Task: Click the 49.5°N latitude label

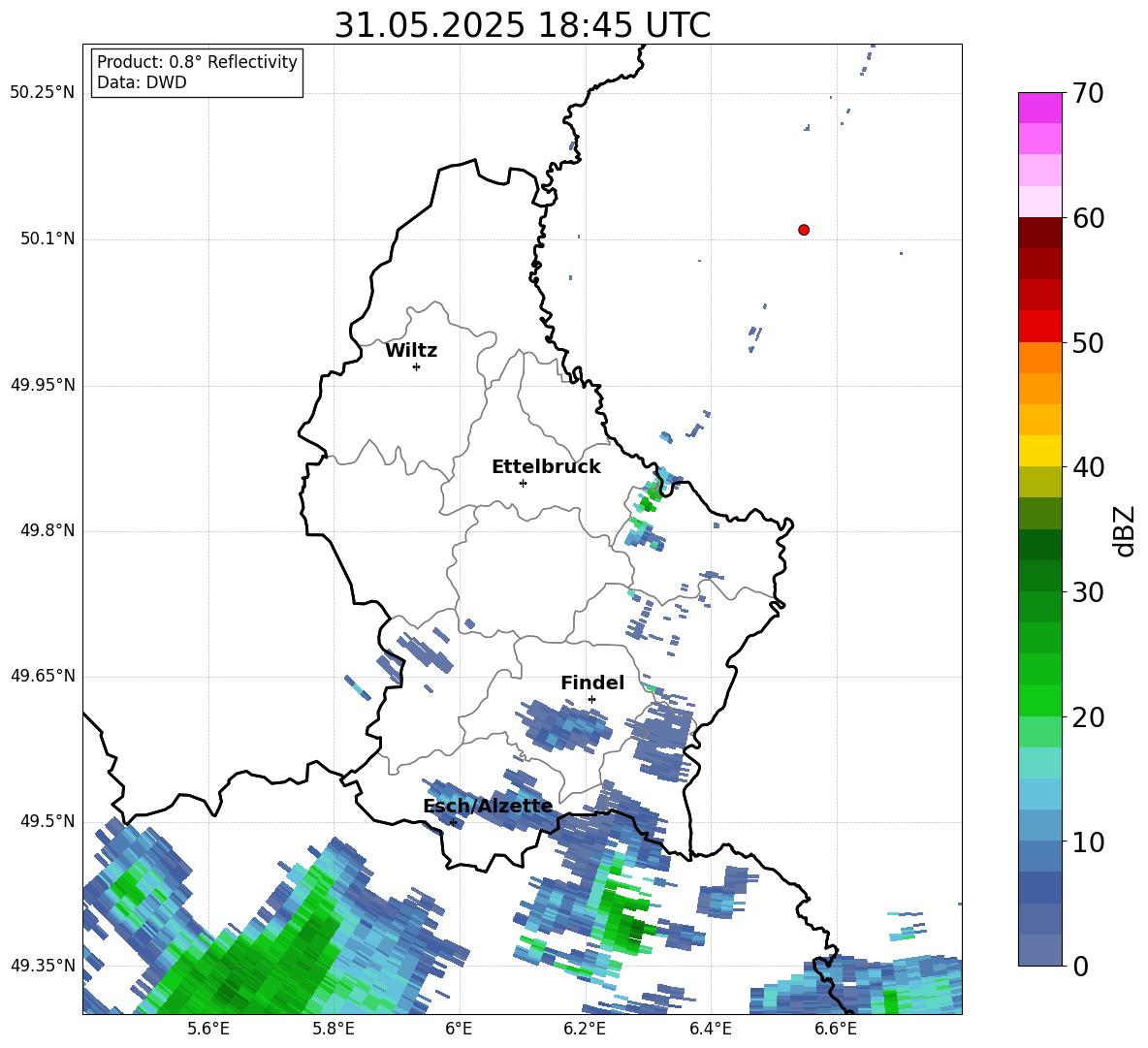Action: [48, 821]
